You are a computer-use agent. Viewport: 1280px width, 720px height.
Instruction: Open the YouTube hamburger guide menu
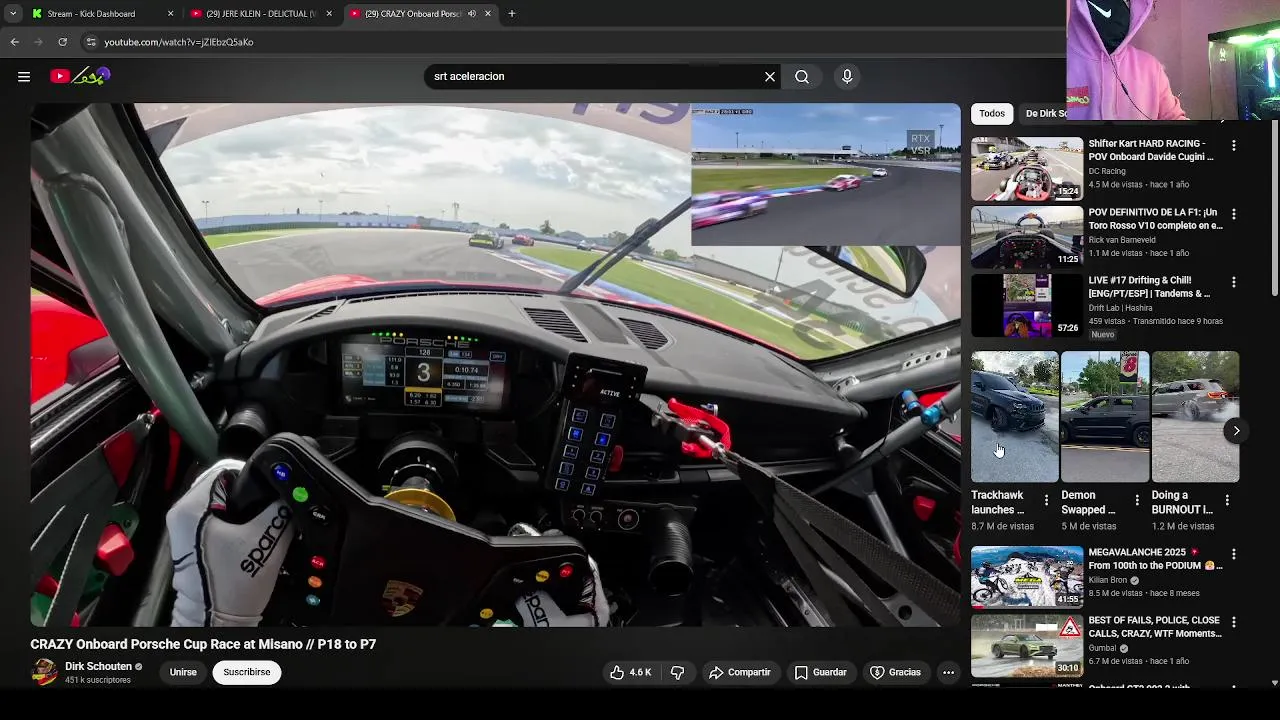coord(24,76)
